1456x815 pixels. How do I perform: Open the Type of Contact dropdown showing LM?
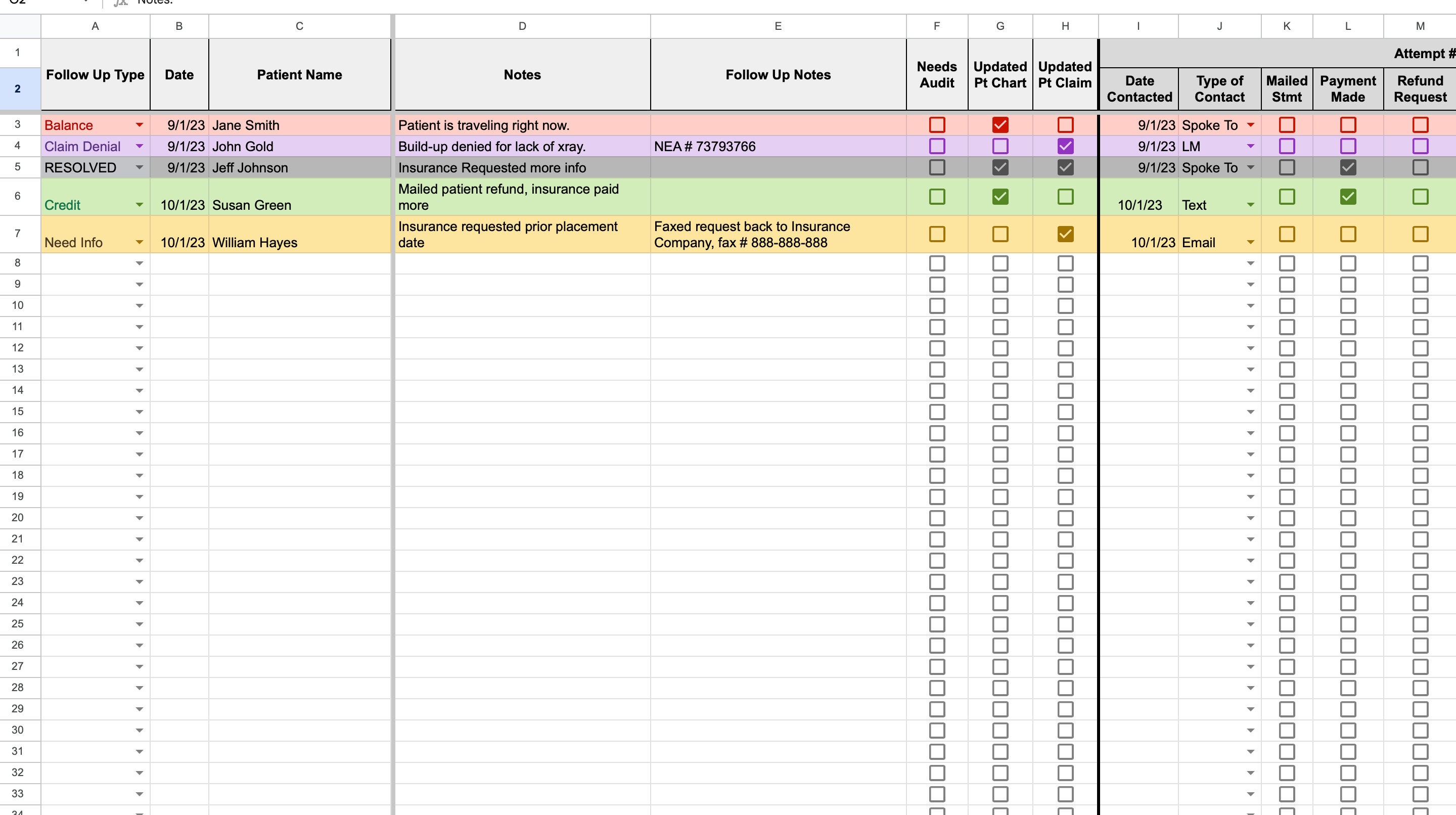(1250, 147)
